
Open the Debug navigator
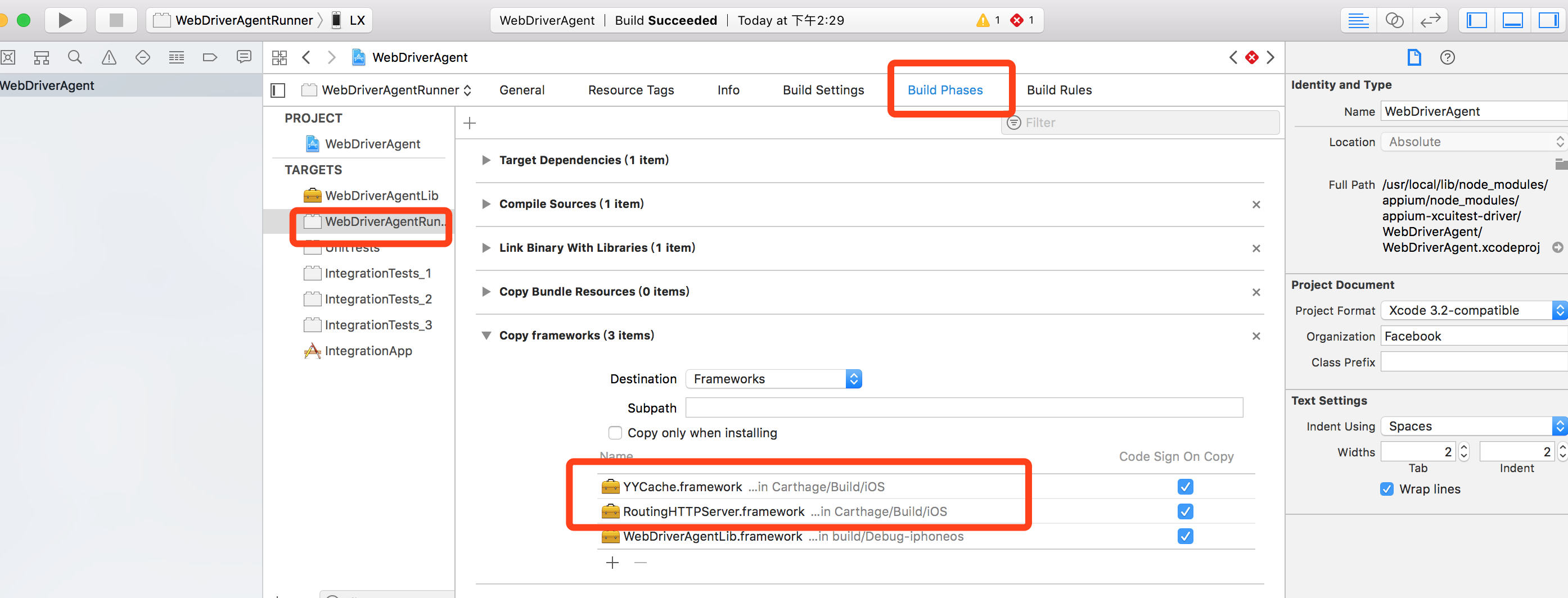coord(177,57)
